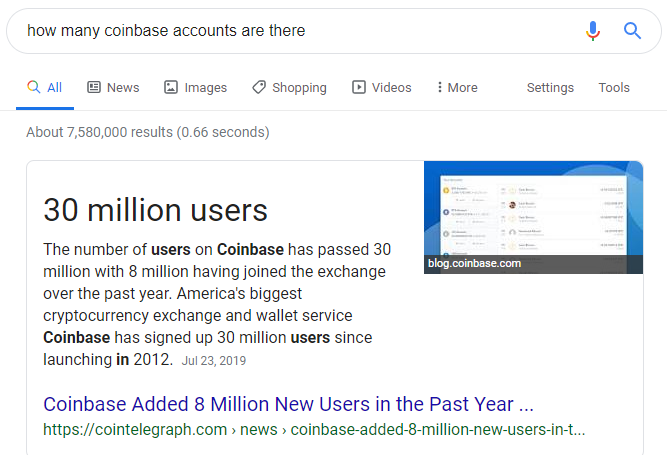
Task: Click the Videos tab play icon
Action: [x=359, y=87]
